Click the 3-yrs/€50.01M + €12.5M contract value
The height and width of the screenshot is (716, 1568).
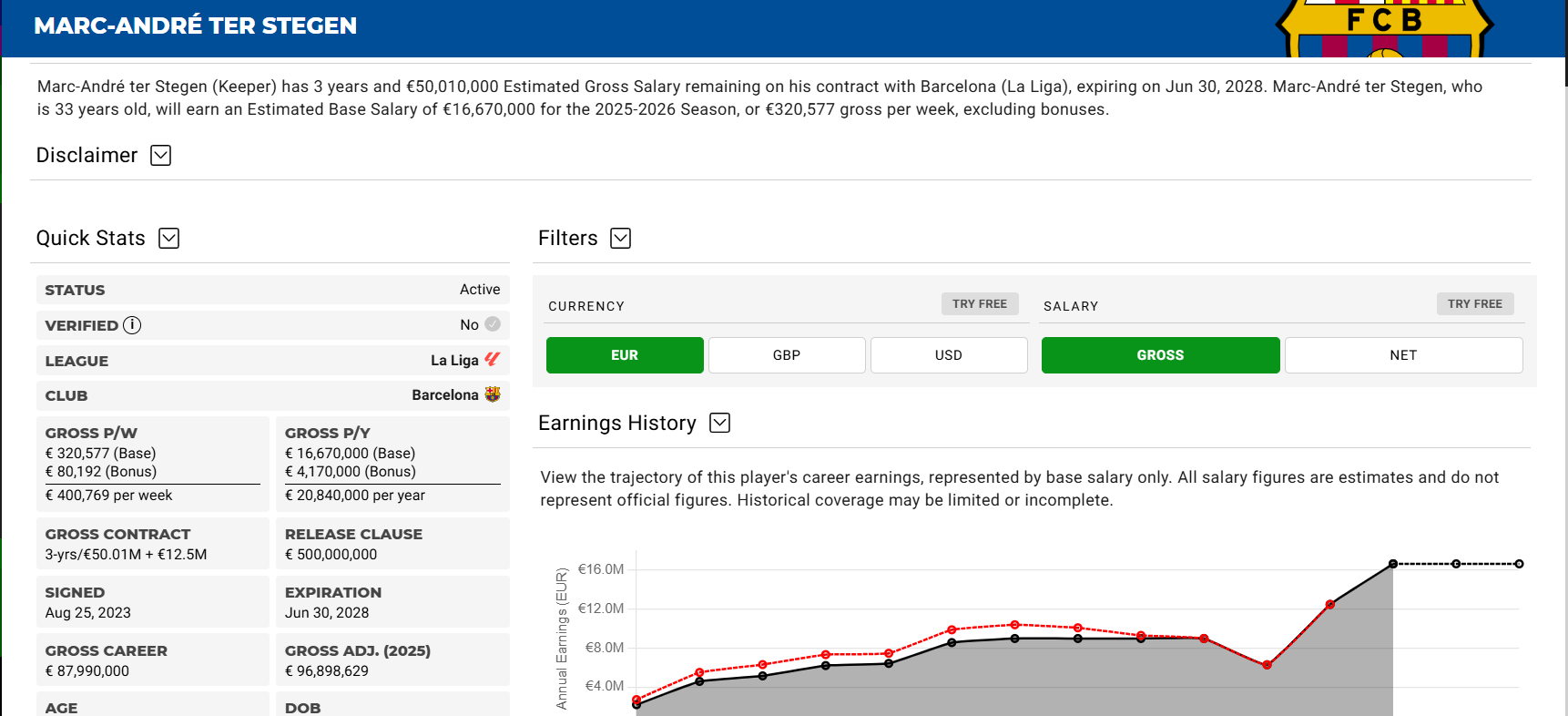pyautogui.click(x=127, y=555)
